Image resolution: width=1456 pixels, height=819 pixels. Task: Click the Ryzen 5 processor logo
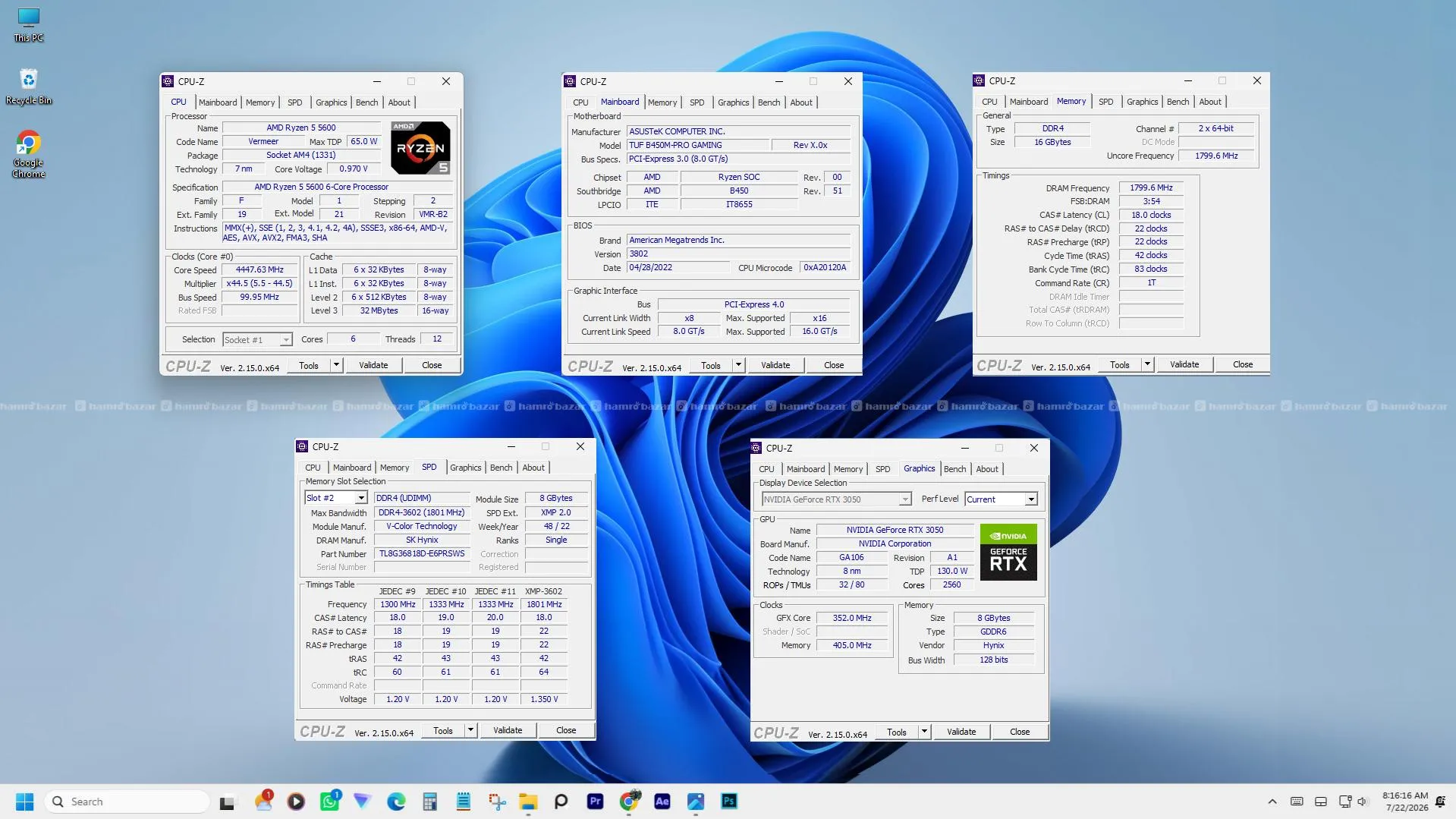(x=420, y=148)
